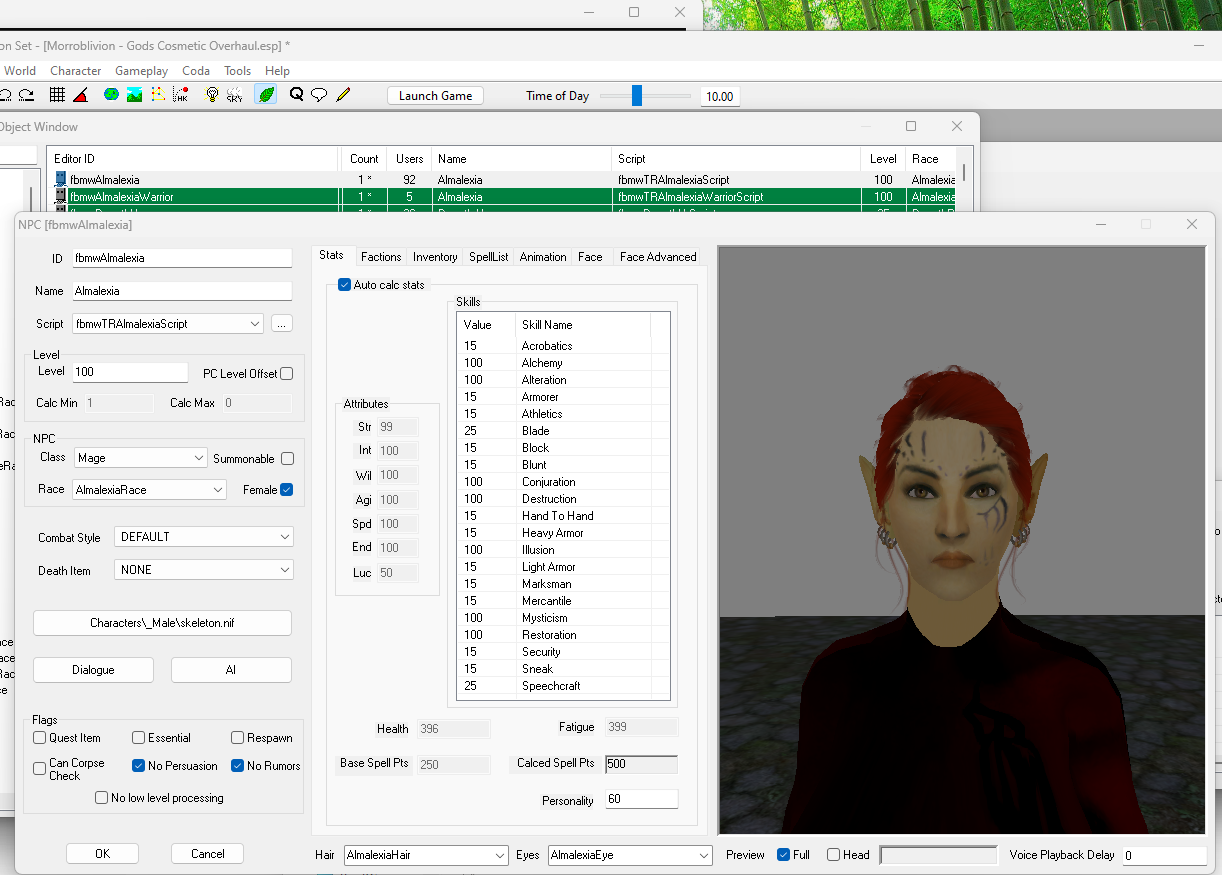
Task: Open world globe toolbar icon
Action: 111,95
